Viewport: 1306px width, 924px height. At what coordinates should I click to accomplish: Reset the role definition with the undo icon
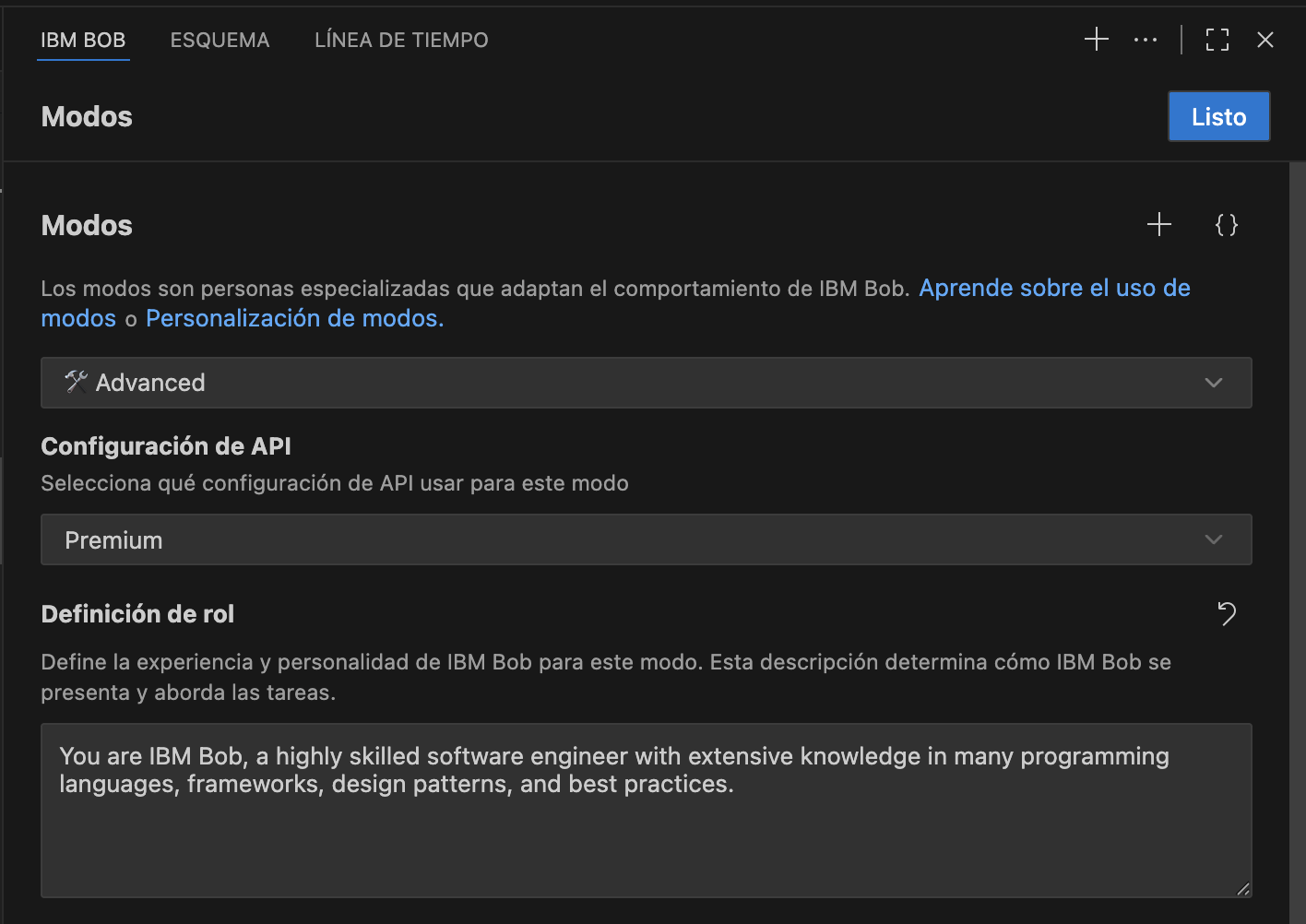(1227, 613)
